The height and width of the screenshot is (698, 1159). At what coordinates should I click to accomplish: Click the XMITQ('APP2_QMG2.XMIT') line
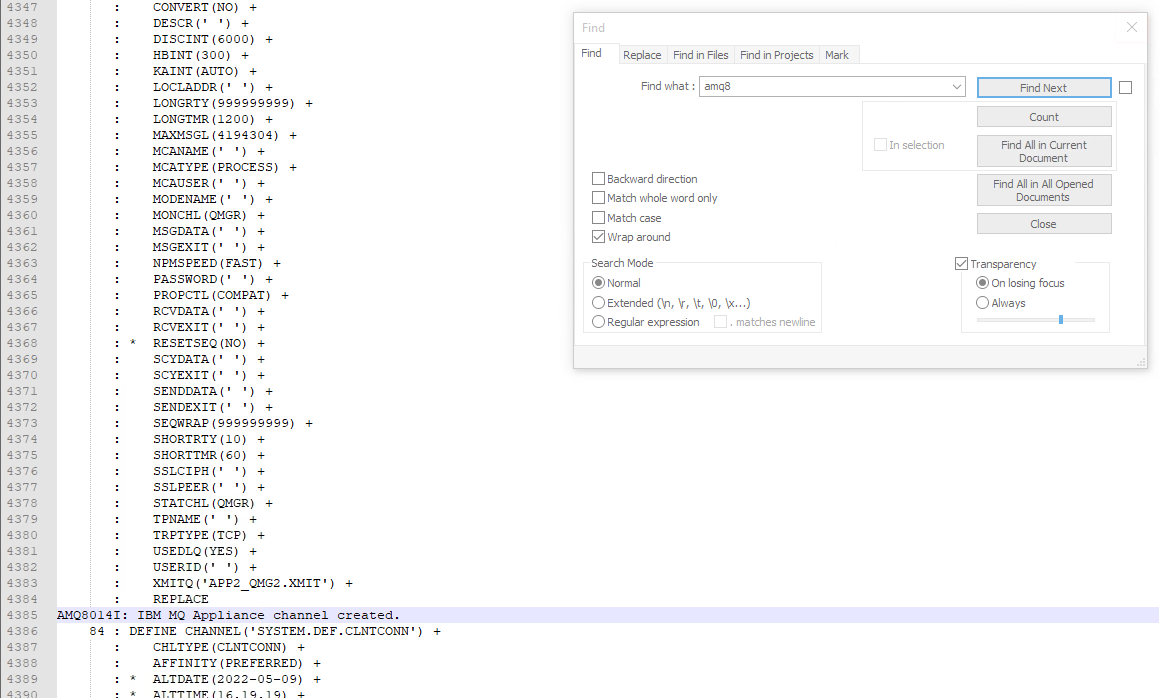[x=253, y=583]
